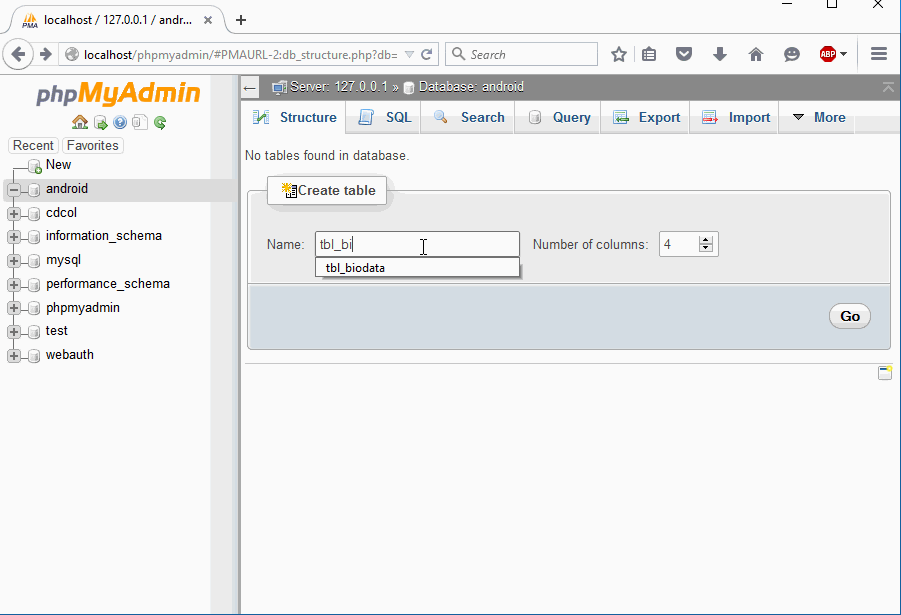Image resolution: width=901 pixels, height=615 pixels.
Task: Expand the test database node
Action: coord(14,332)
